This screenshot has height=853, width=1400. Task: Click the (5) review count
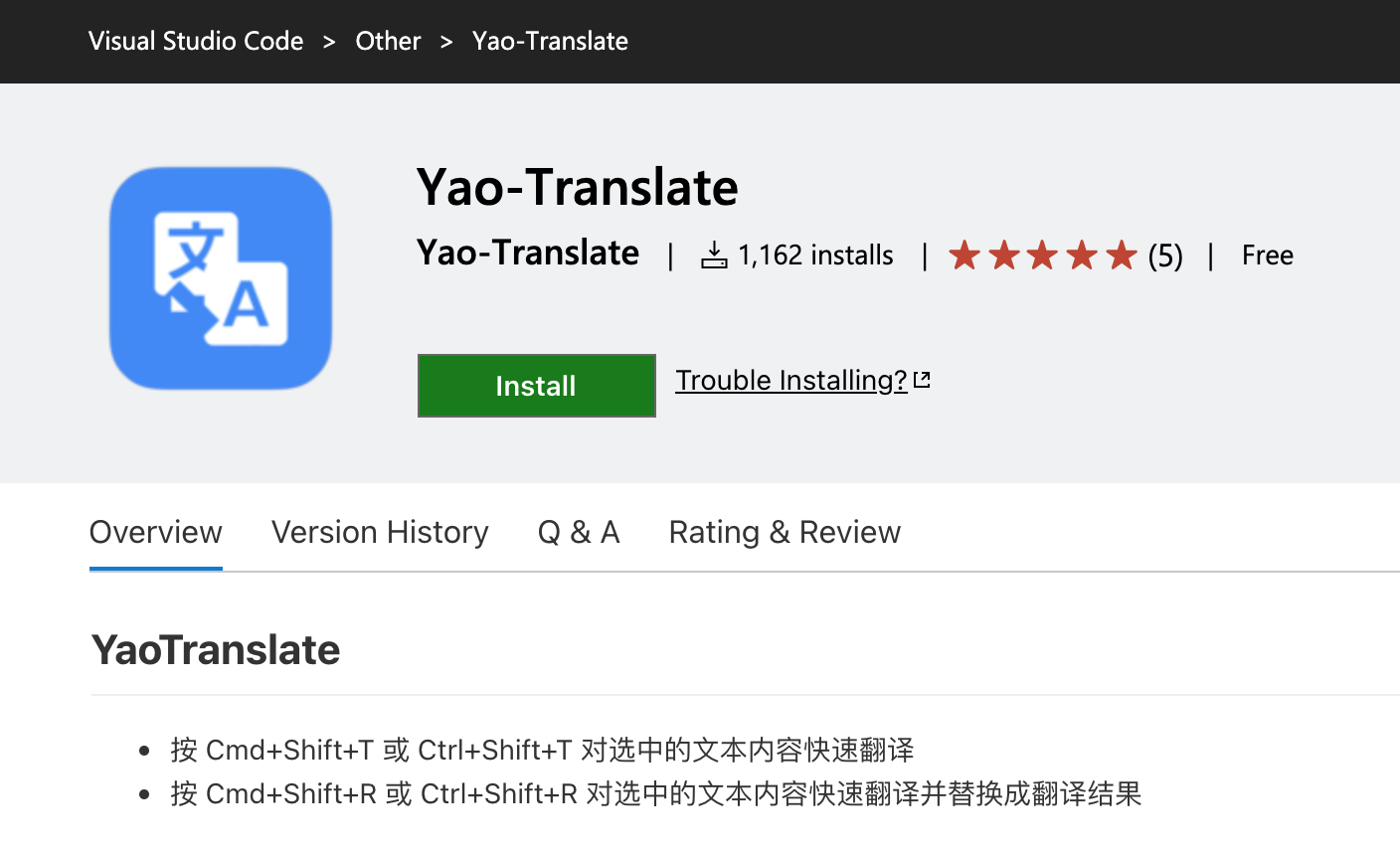1165,256
